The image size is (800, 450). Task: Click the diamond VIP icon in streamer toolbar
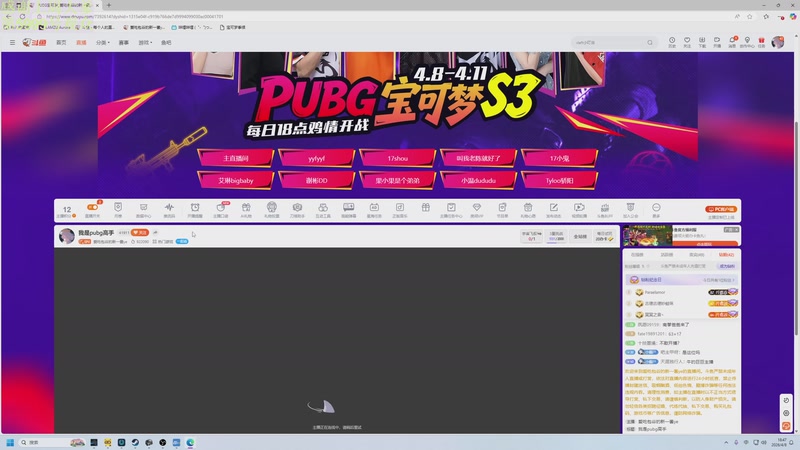tap(477, 207)
